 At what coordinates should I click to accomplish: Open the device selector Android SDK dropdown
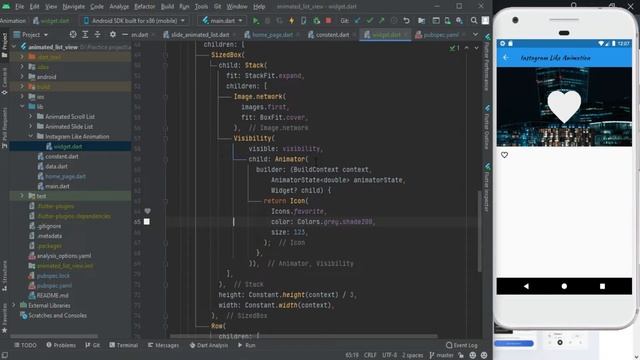(135, 20)
